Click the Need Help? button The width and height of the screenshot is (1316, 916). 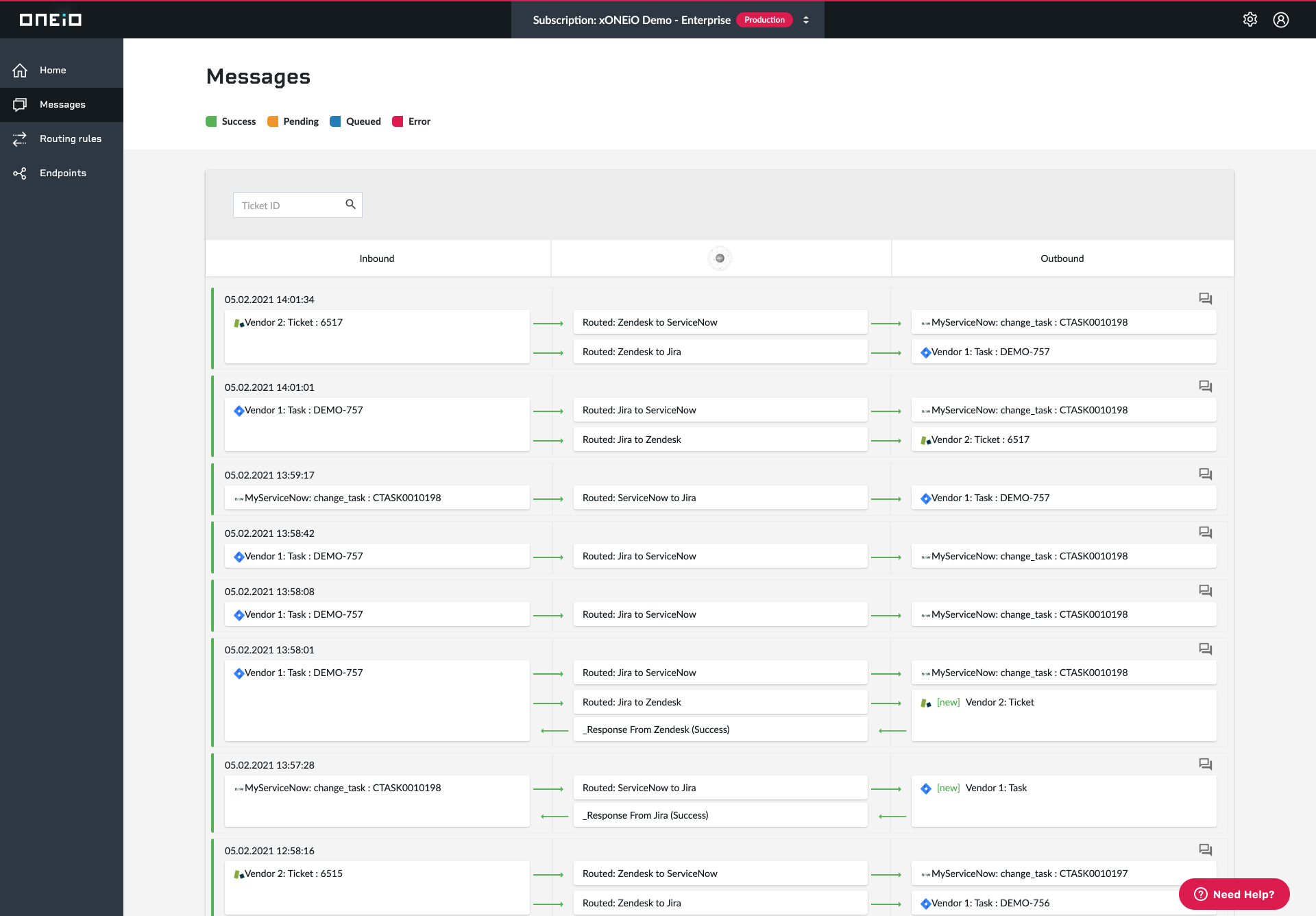1234,894
